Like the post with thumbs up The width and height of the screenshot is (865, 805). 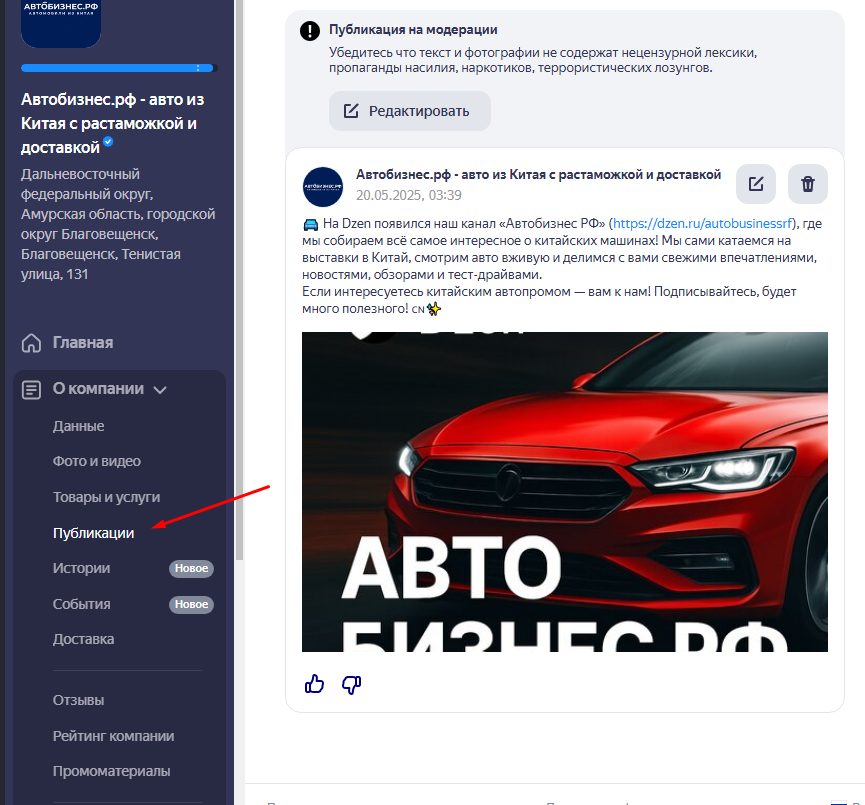314,684
